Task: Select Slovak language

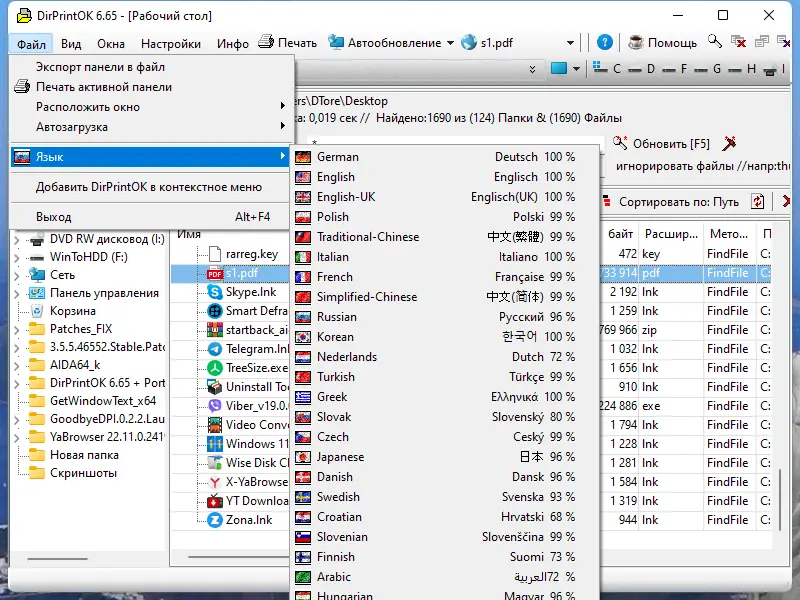Action: tap(444, 417)
